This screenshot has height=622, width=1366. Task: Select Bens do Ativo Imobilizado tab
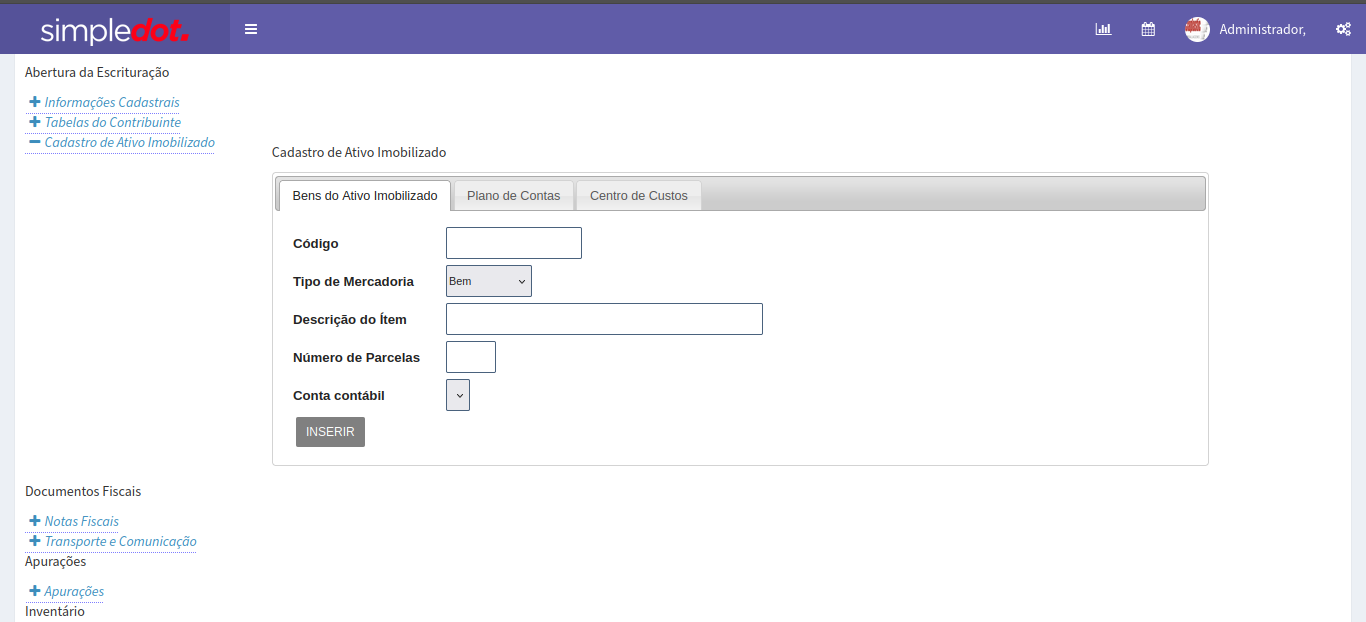[364, 196]
